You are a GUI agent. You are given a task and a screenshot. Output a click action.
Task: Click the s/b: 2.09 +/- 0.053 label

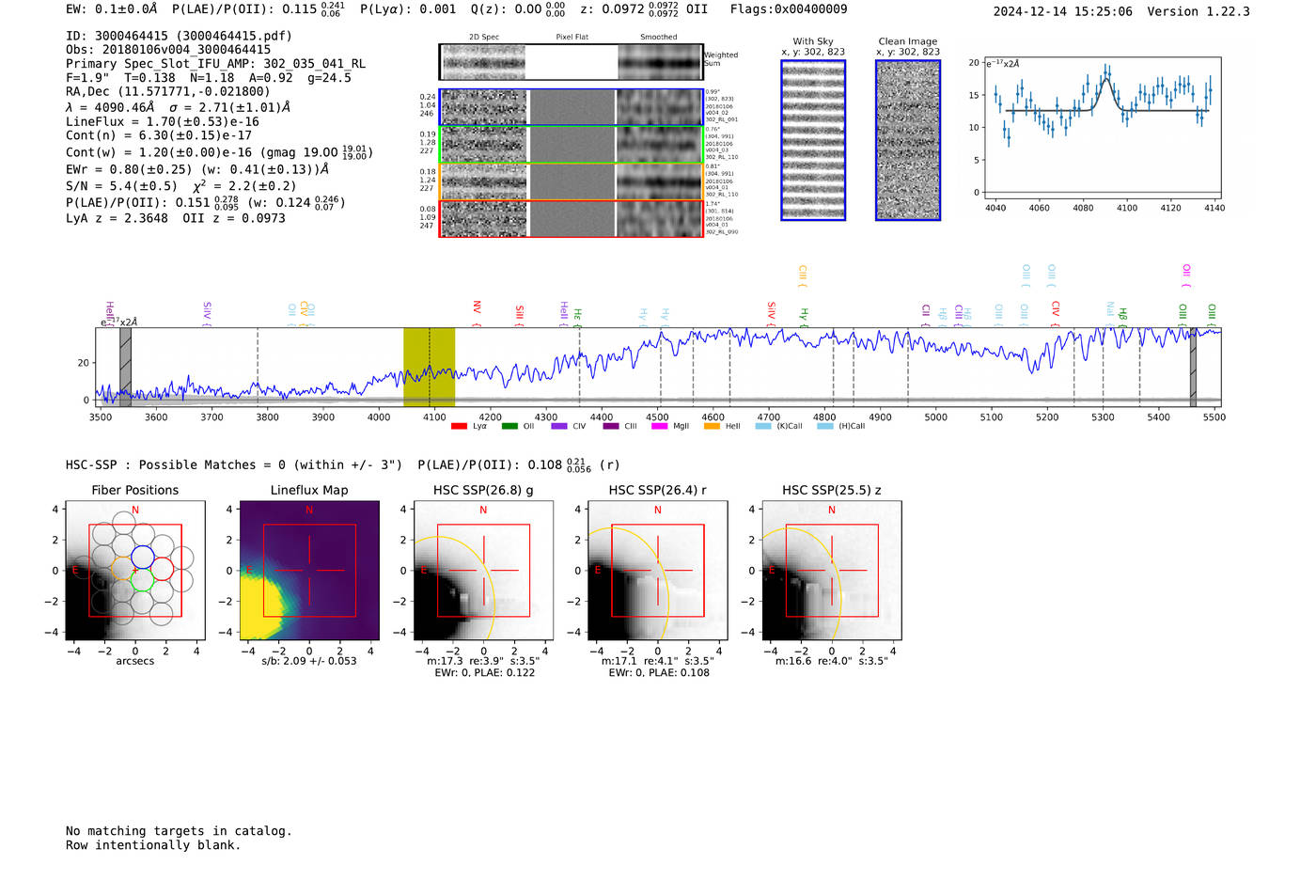pyautogui.click(x=309, y=661)
